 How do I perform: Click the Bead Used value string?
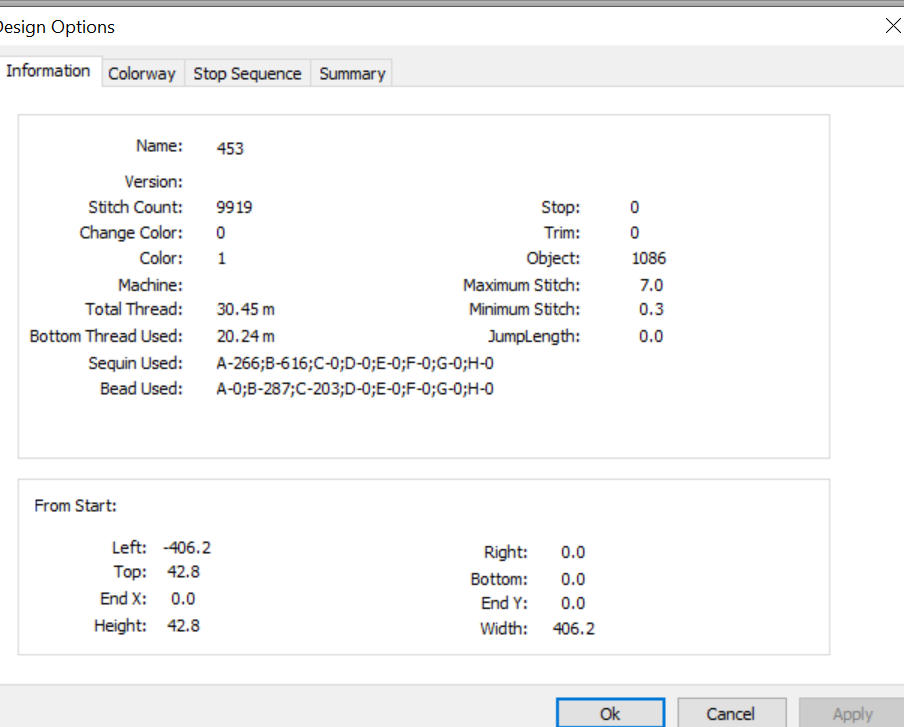(x=355, y=389)
